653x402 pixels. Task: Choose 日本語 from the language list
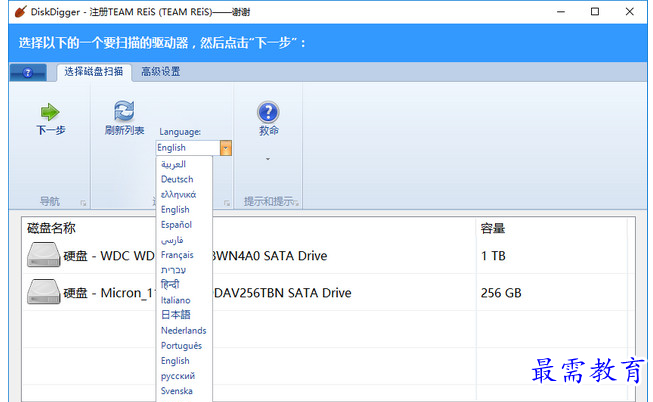(x=175, y=315)
